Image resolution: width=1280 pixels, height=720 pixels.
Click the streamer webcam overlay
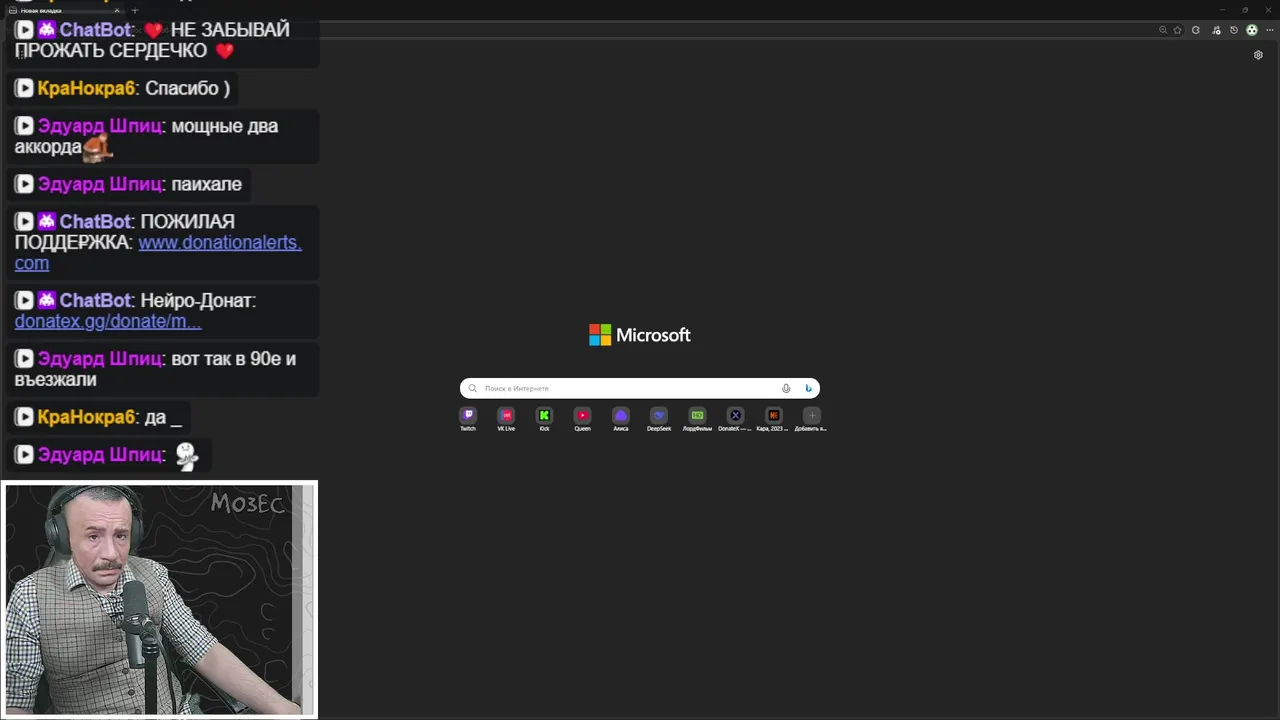(x=159, y=599)
